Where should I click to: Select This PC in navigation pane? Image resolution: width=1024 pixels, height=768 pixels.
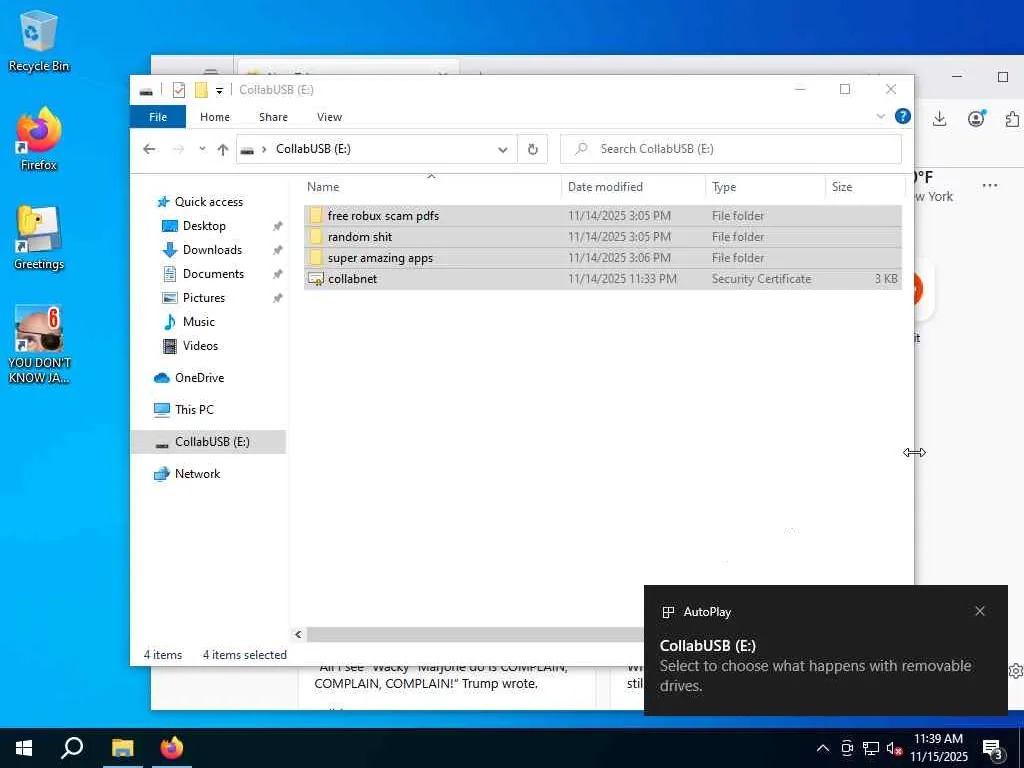[x=194, y=409]
